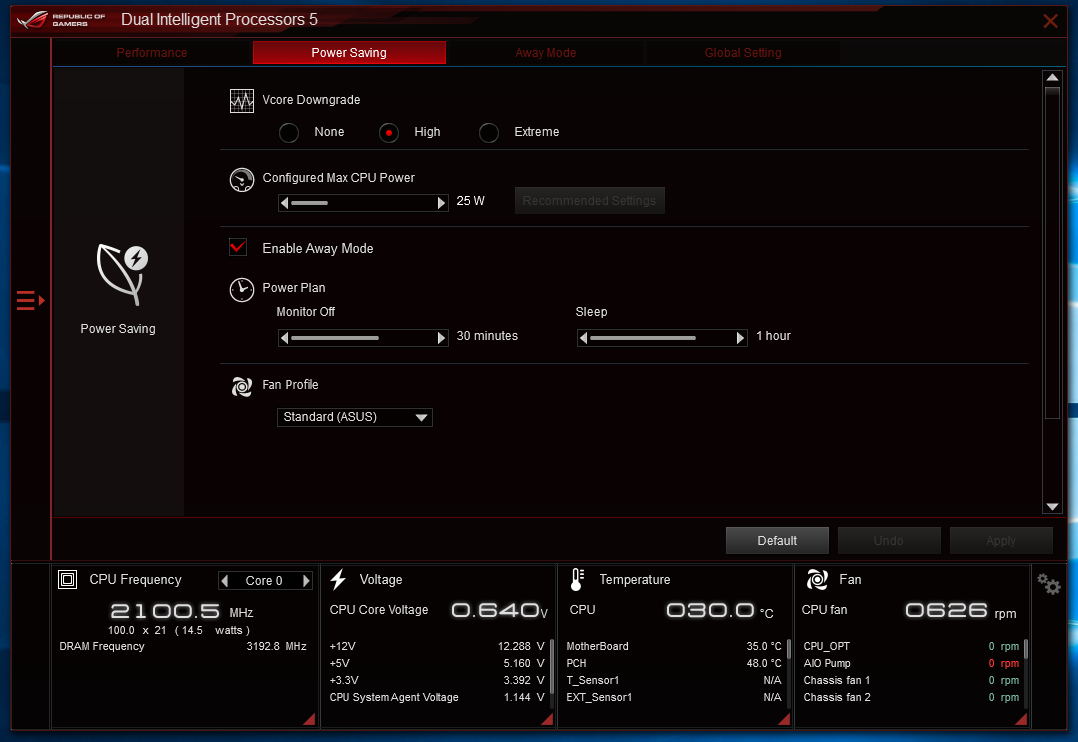The height and width of the screenshot is (742, 1078).
Task: Select the Extreme Vcore Downgrade option
Action: pos(489,132)
